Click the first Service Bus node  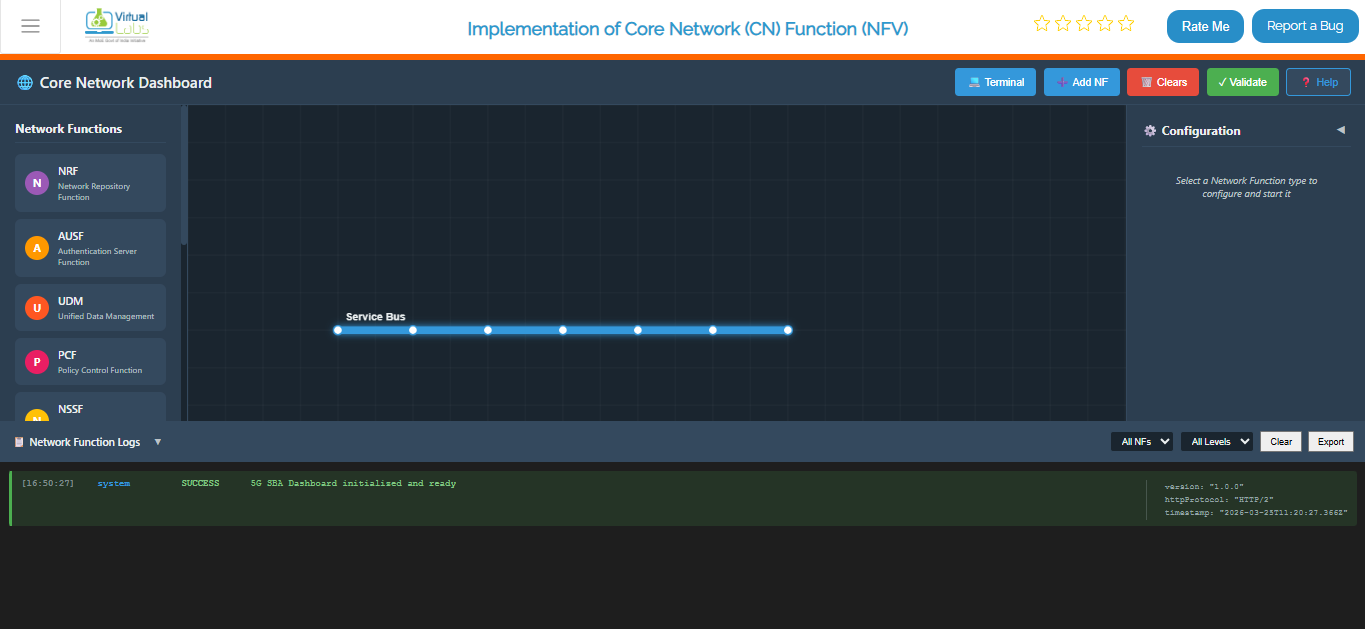(x=338, y=330)
